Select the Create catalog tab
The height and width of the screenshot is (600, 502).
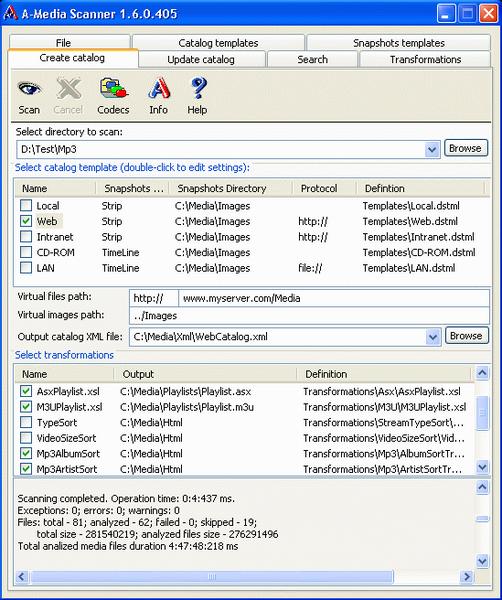[x=72, y=58]
